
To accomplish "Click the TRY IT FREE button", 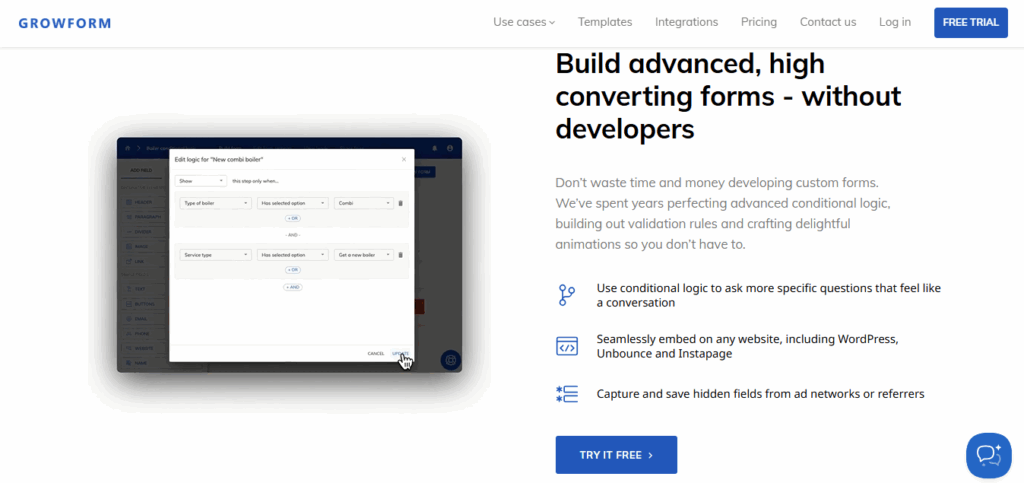I will point(616,455).
